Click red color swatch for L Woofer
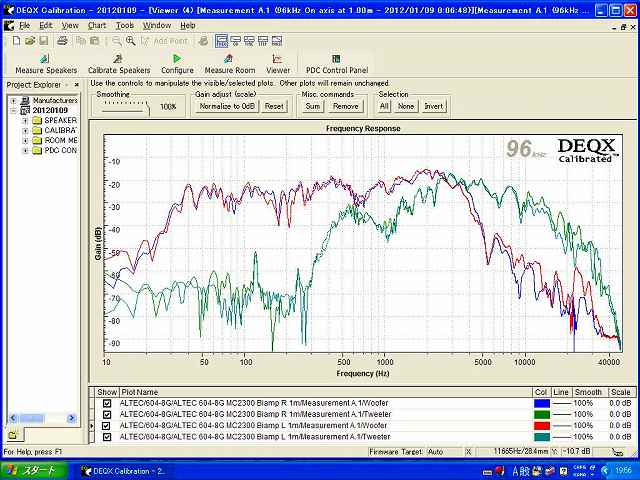 click(x=542, y=426)
